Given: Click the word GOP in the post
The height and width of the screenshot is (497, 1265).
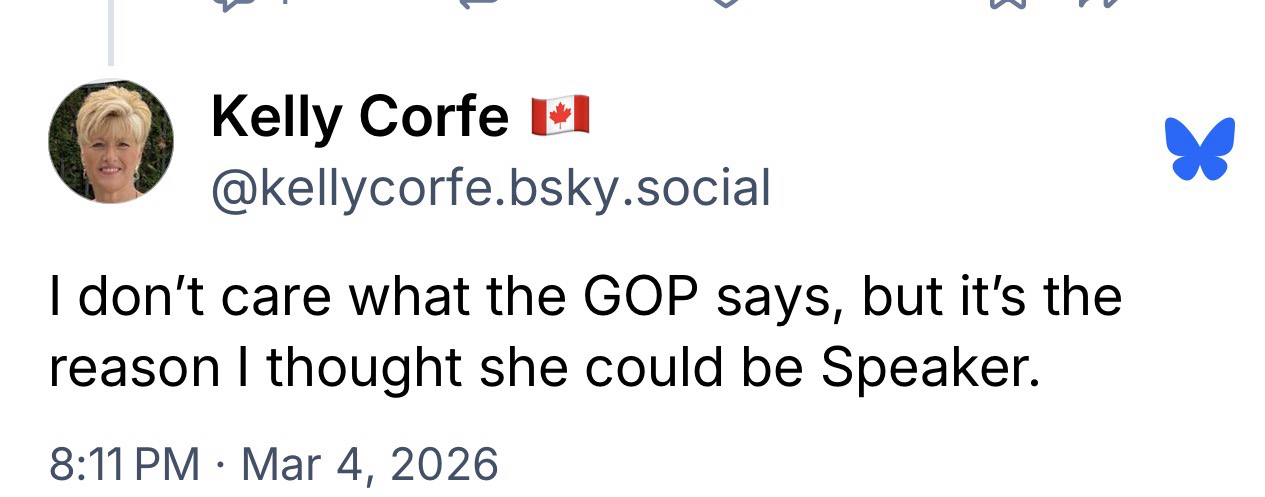Looking at the screenshot, I should coord(641,297).
